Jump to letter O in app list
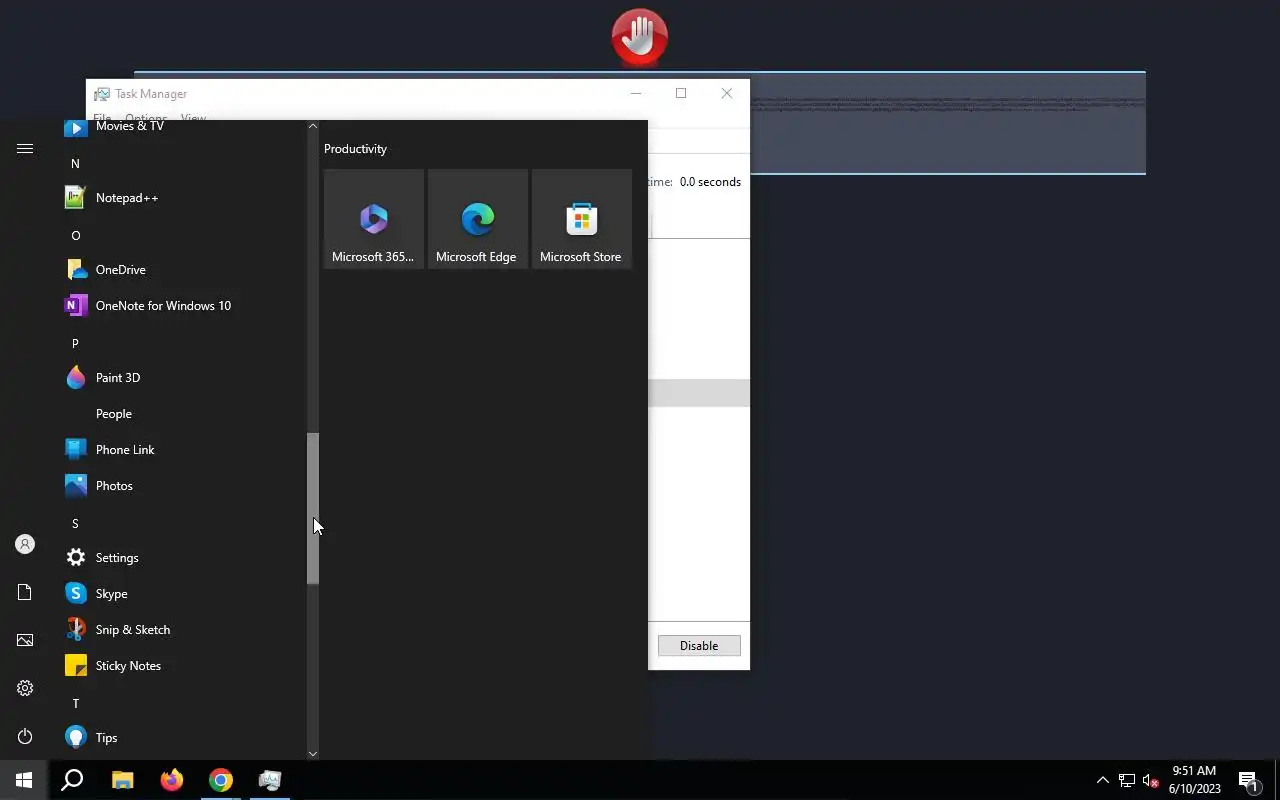Screen dimensions: 1280x800 click(x=75, y=235)
